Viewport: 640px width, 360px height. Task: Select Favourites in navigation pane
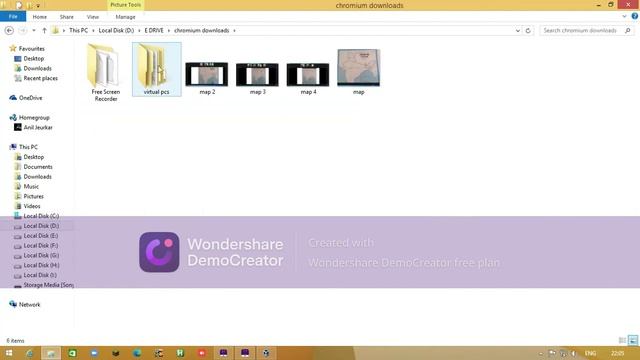click(x=27, y=49)
